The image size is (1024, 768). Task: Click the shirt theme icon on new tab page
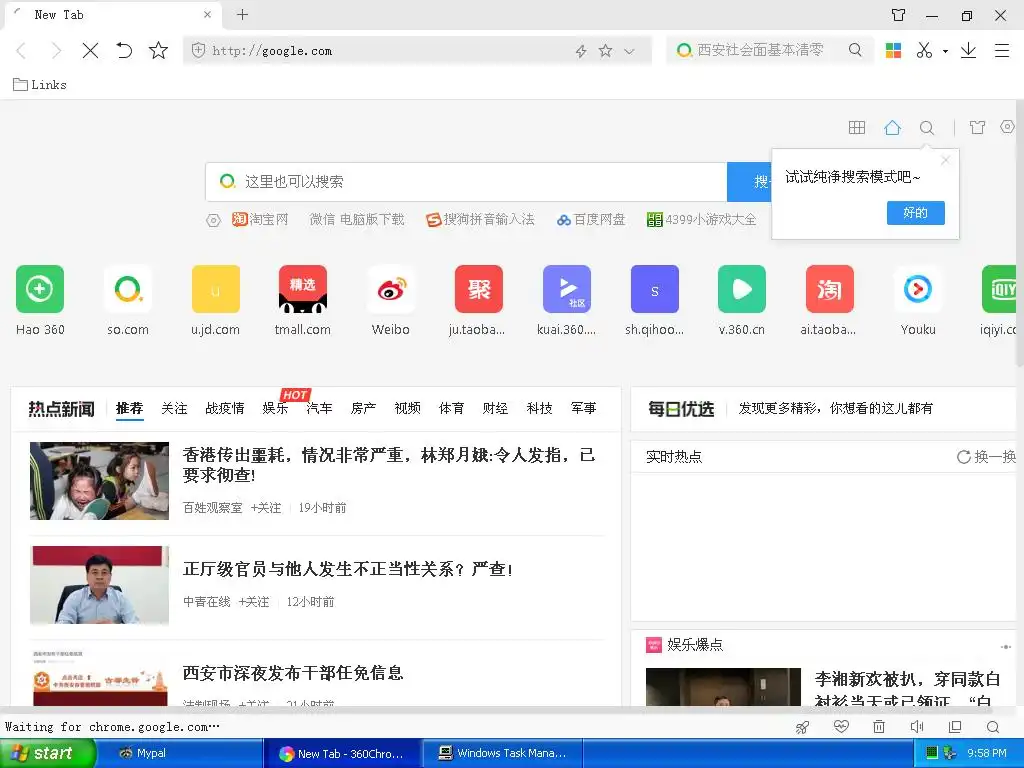pos(977,127)
